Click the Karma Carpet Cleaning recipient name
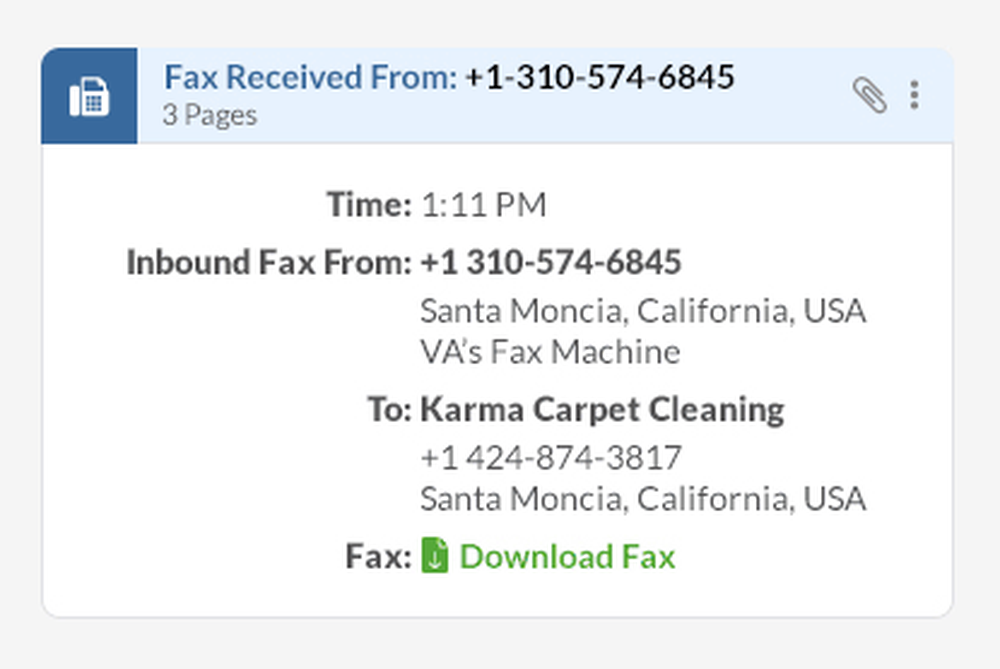Image resolution: width=1000 pixels, height=669 pixels. pyautogui.click(x=602, y=409)
